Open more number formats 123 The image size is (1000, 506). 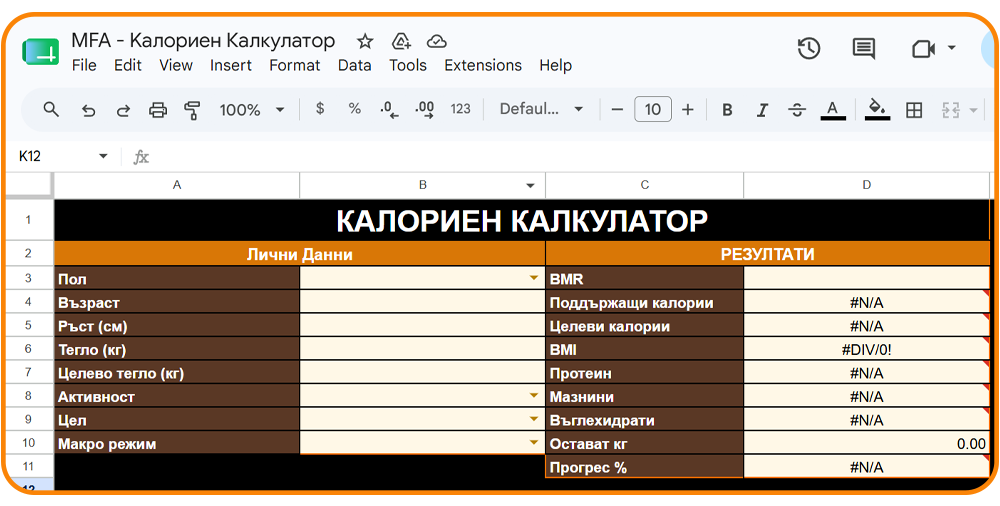[x=460, y=109]
